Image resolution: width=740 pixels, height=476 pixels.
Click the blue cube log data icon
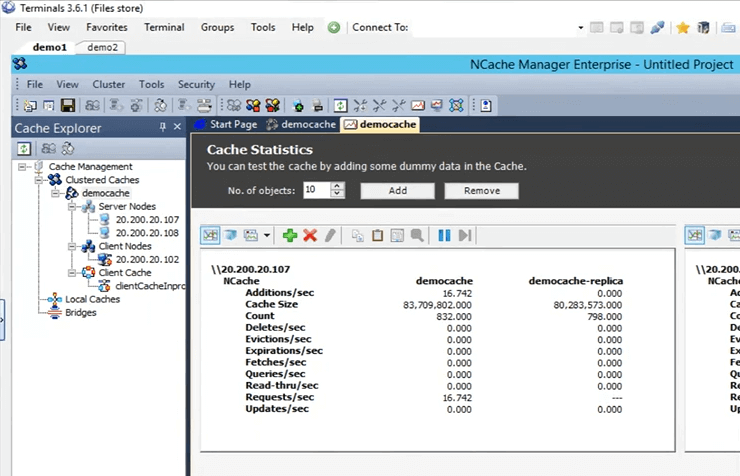click(230, 235)
